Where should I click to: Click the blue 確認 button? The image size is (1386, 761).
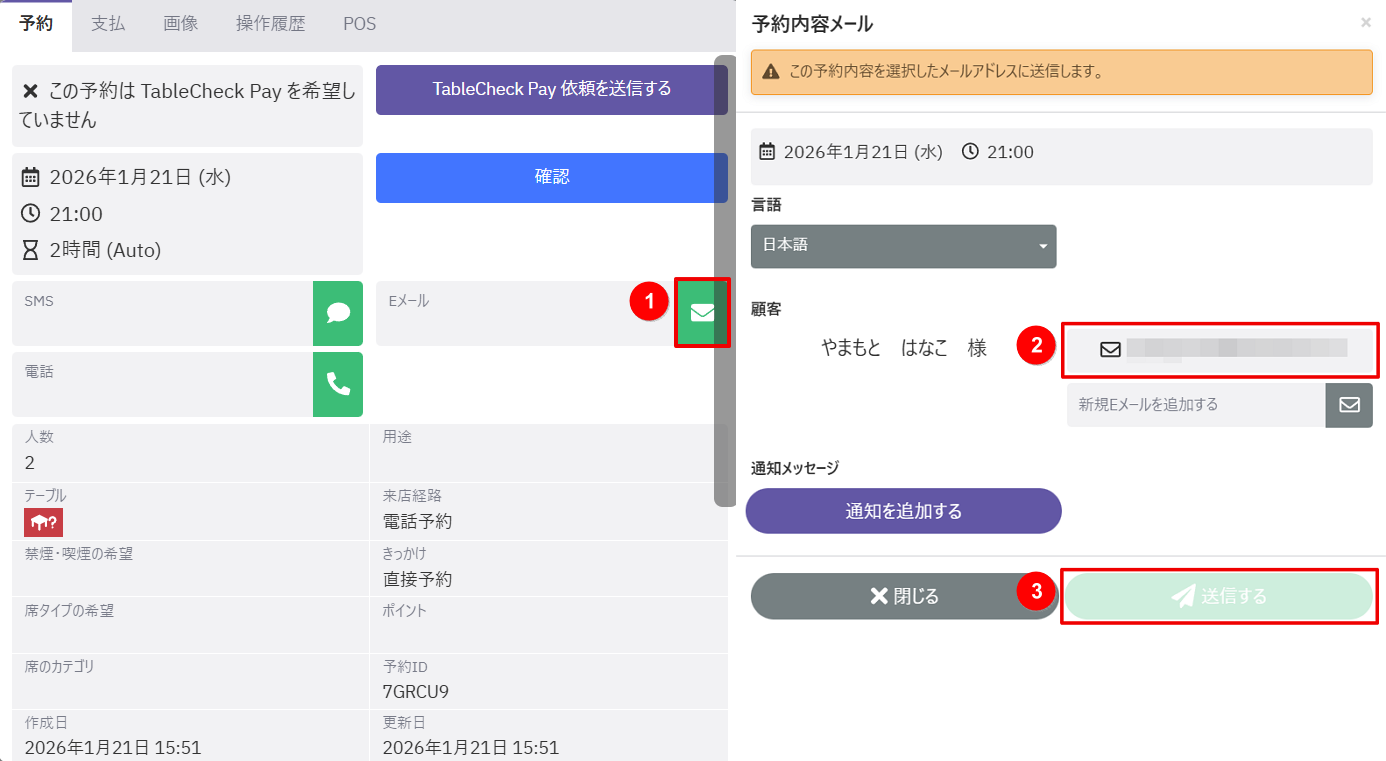click(x=552, y=178)
